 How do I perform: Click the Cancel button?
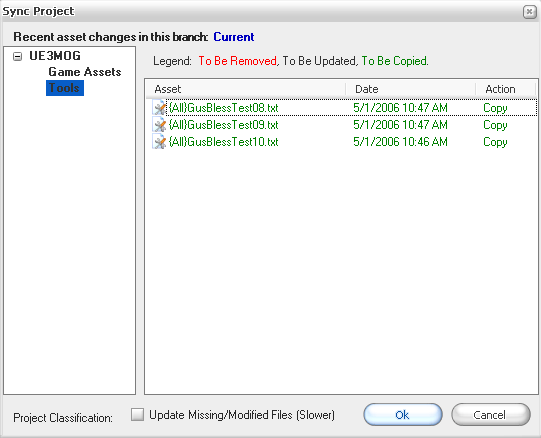point(491,415)
